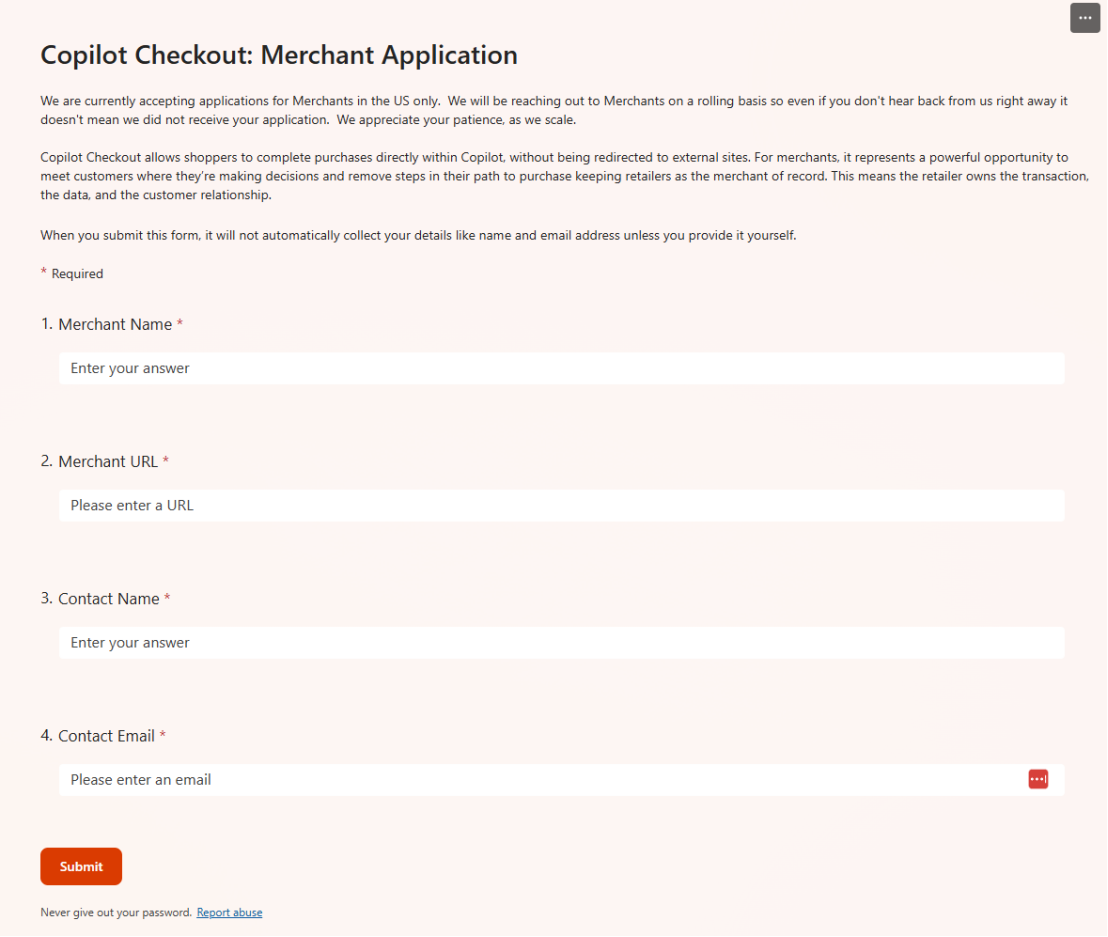Click the paragraph describing Copilot Checkout purchases
Screen dimensions: 1108x937
coord(564,176)
